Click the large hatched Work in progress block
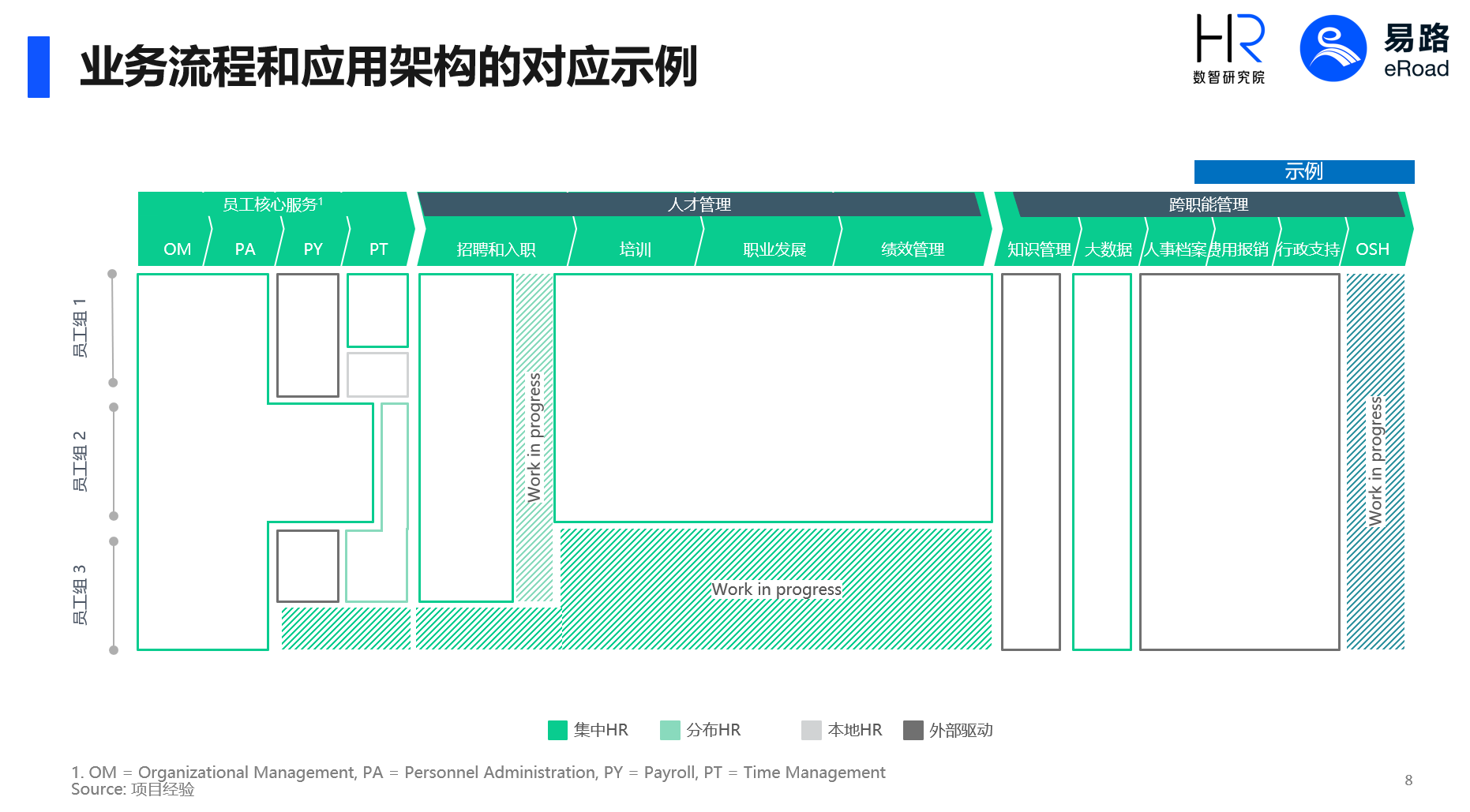 [776, 589]
